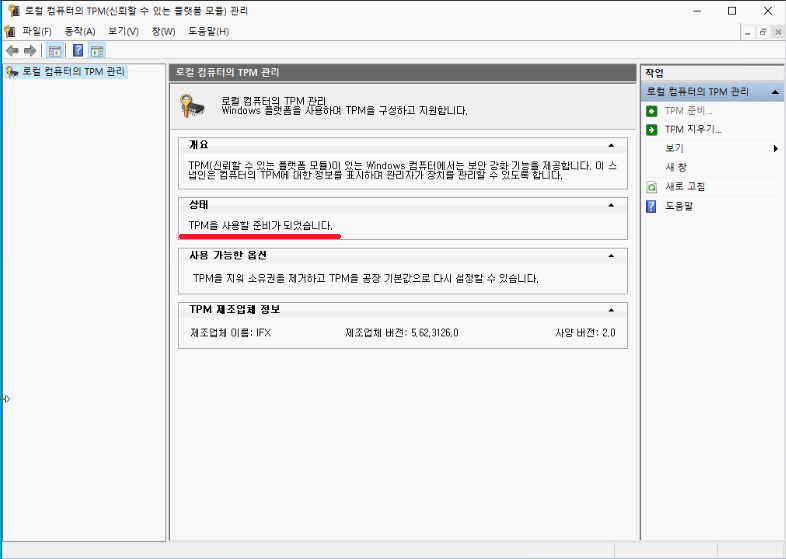Image resolution: width=786 pixels, height=559 pixels.
Task: Click the help icon beside 도움말
Action: (652, 206)
